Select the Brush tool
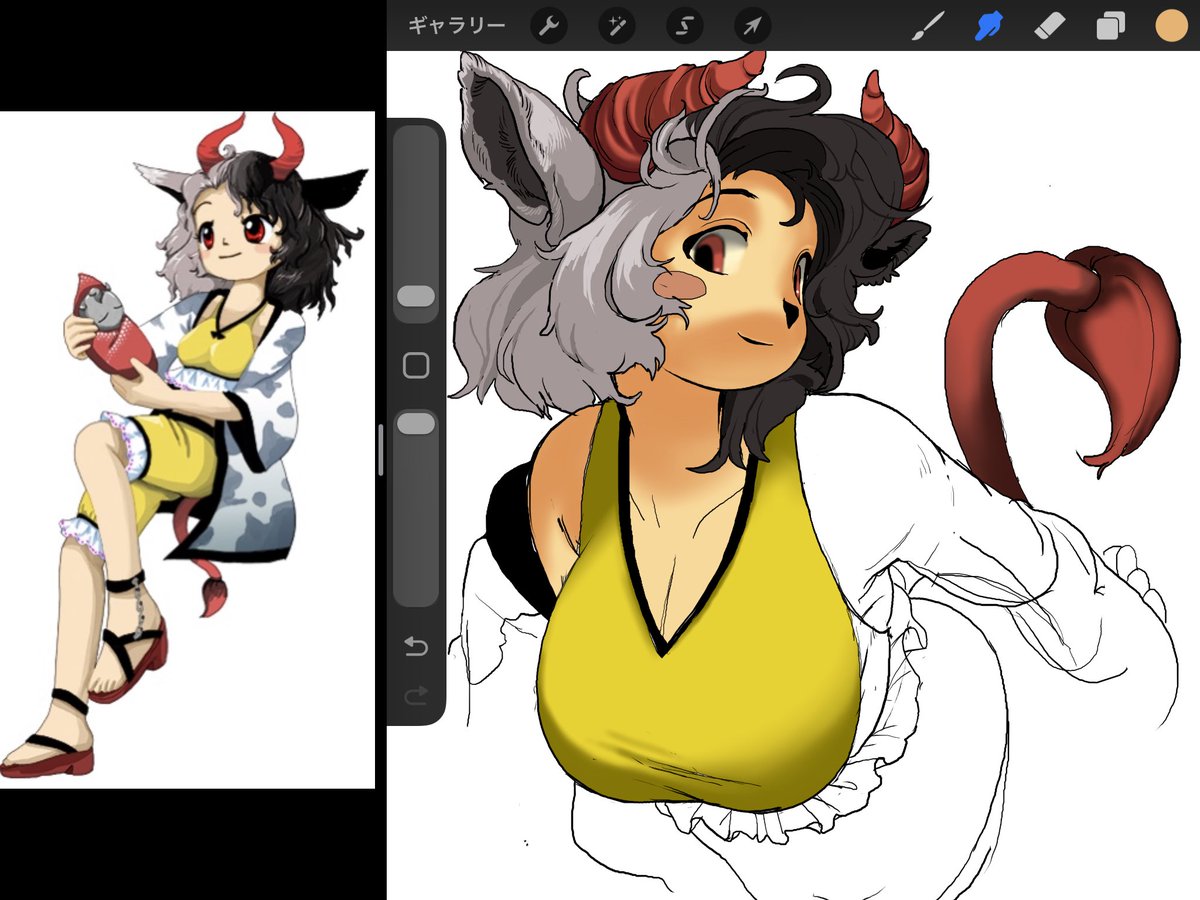Screen dimensions: 1200x900 (x=928, y=26)
